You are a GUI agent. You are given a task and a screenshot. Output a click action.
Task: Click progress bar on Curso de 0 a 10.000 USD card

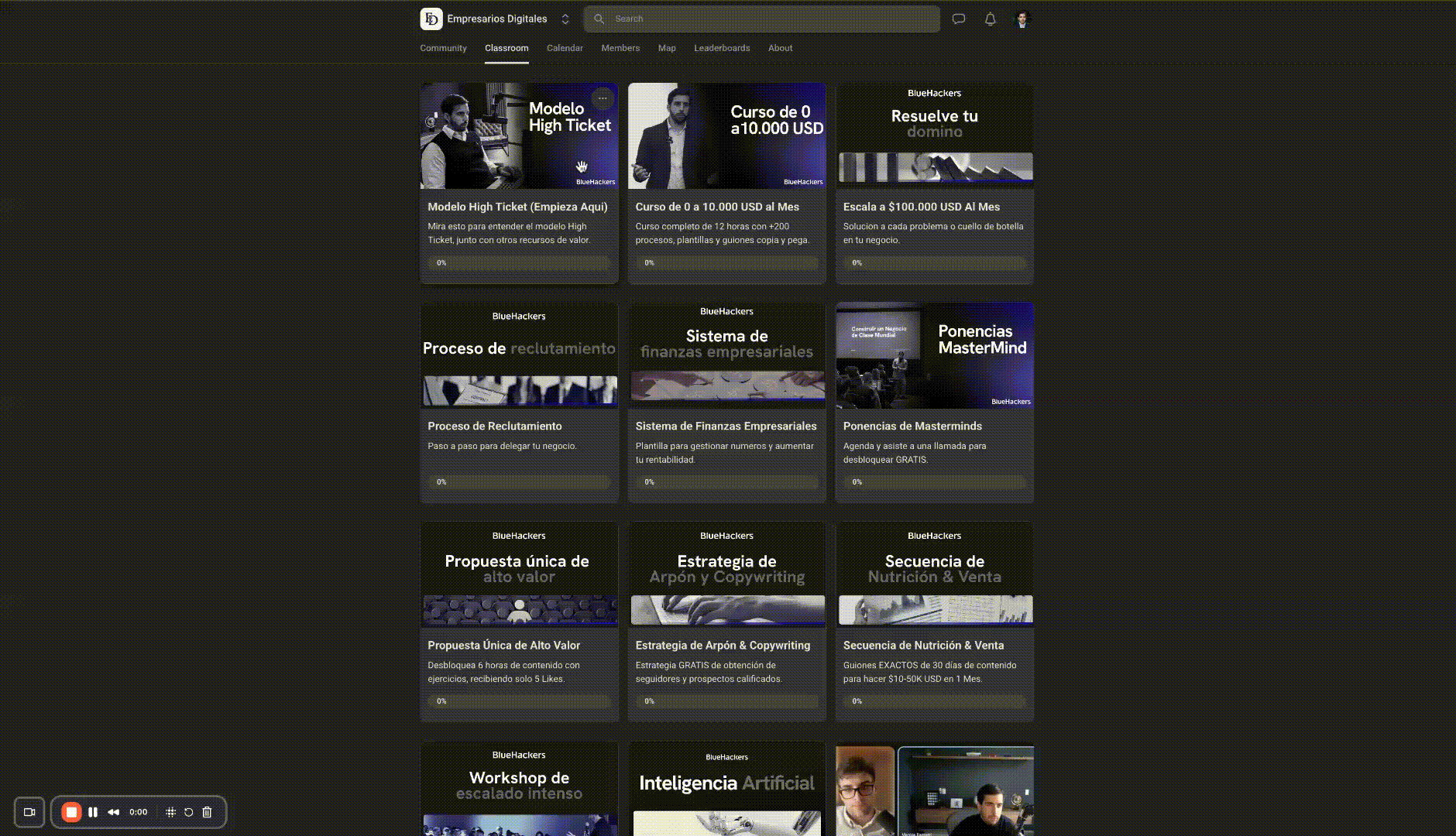(x=726, y=263)
